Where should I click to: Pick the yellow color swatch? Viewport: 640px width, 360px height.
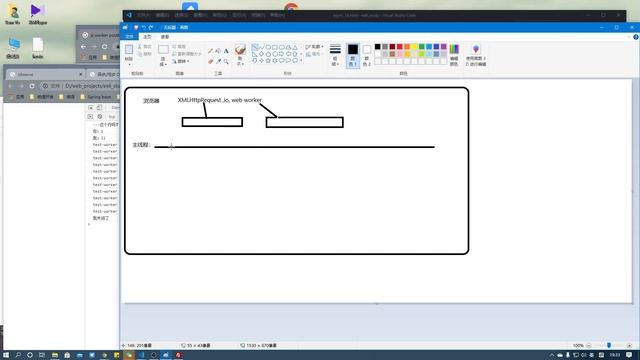[x=414, y=47]
